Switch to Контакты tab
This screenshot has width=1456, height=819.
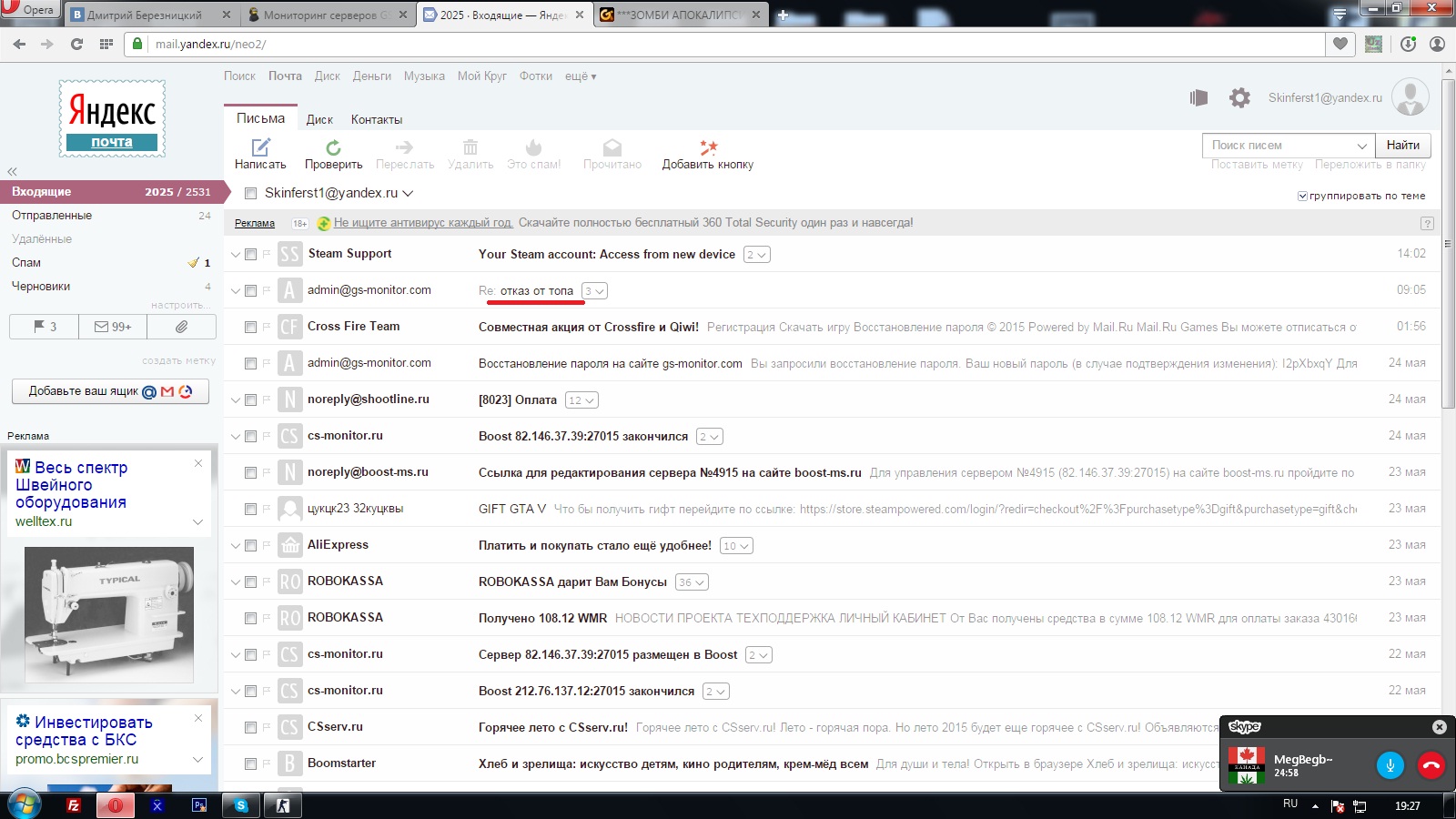click(377, 119)
